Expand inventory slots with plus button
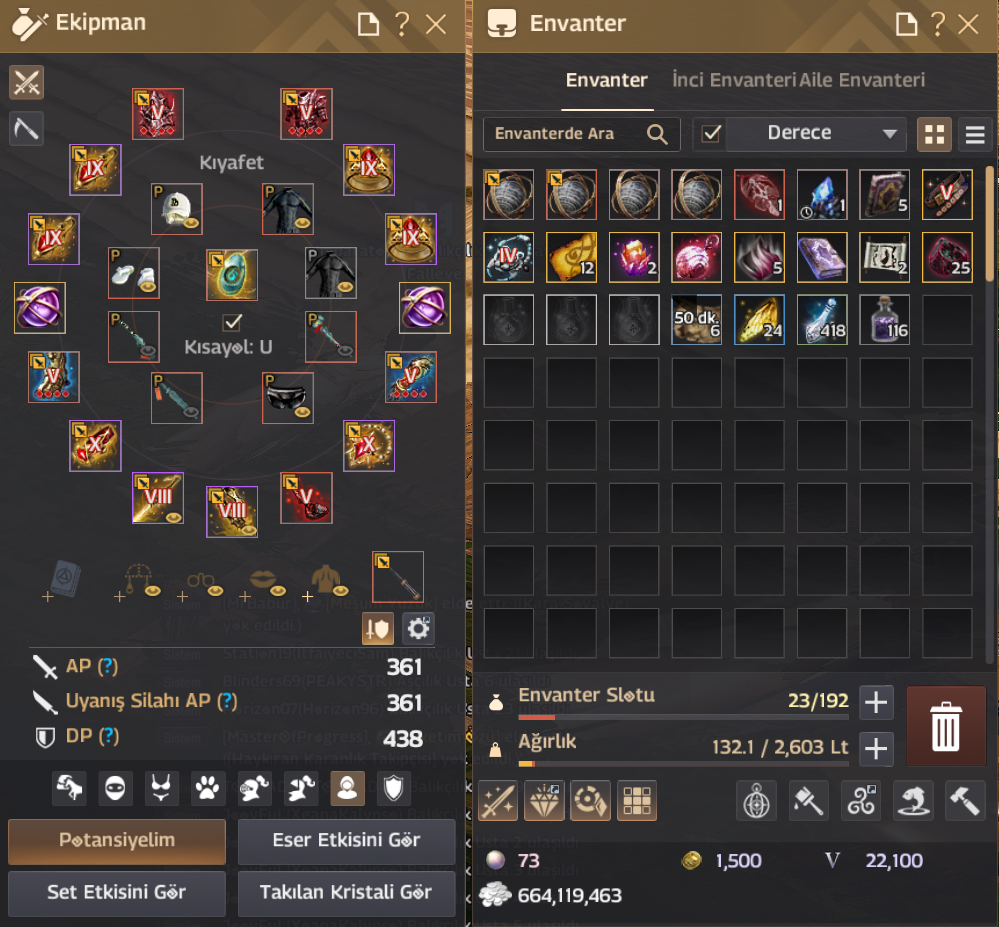 point(876,703)
